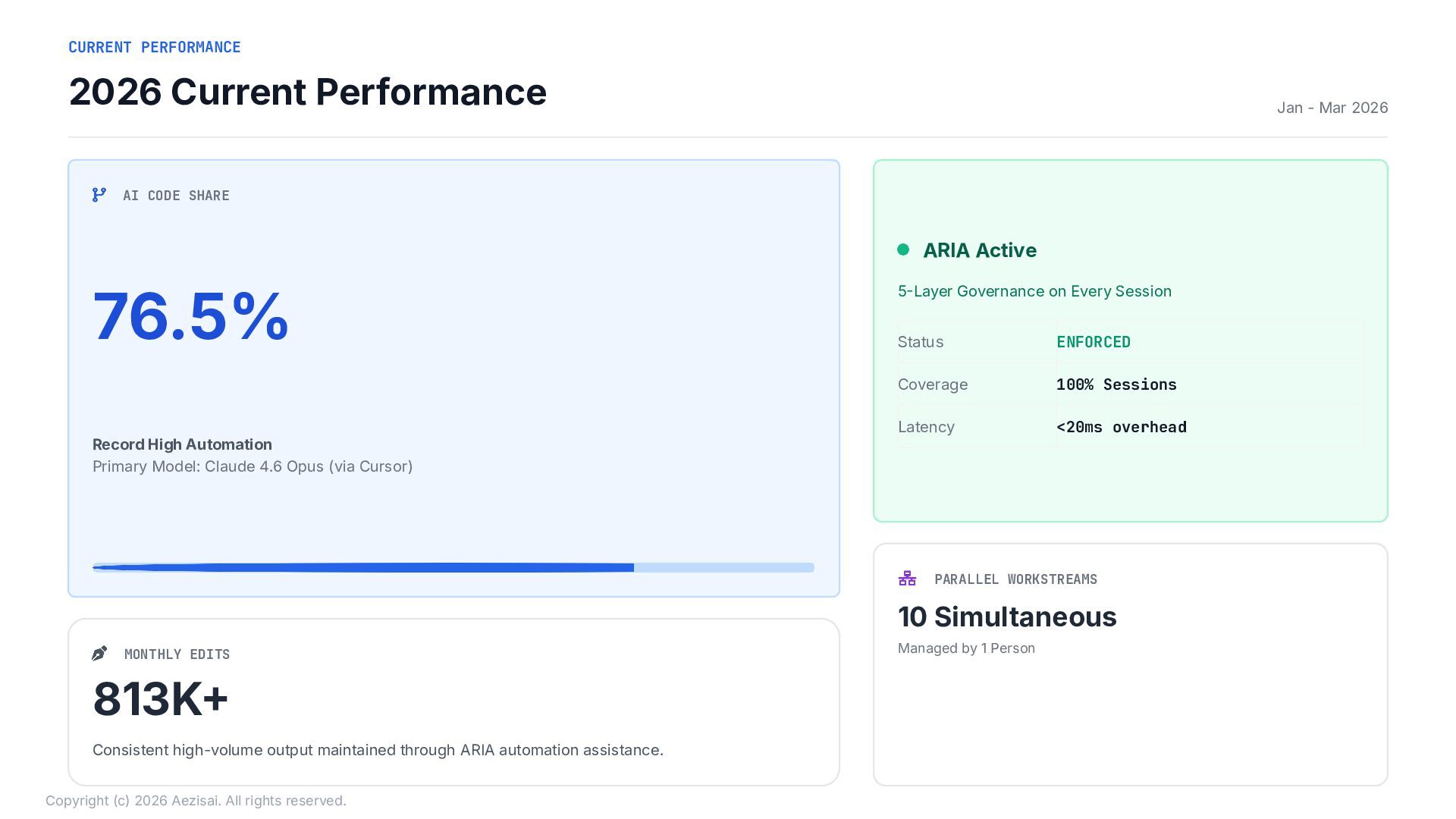Click the Aezisai copyright footer text

click(x=196, y=801)
